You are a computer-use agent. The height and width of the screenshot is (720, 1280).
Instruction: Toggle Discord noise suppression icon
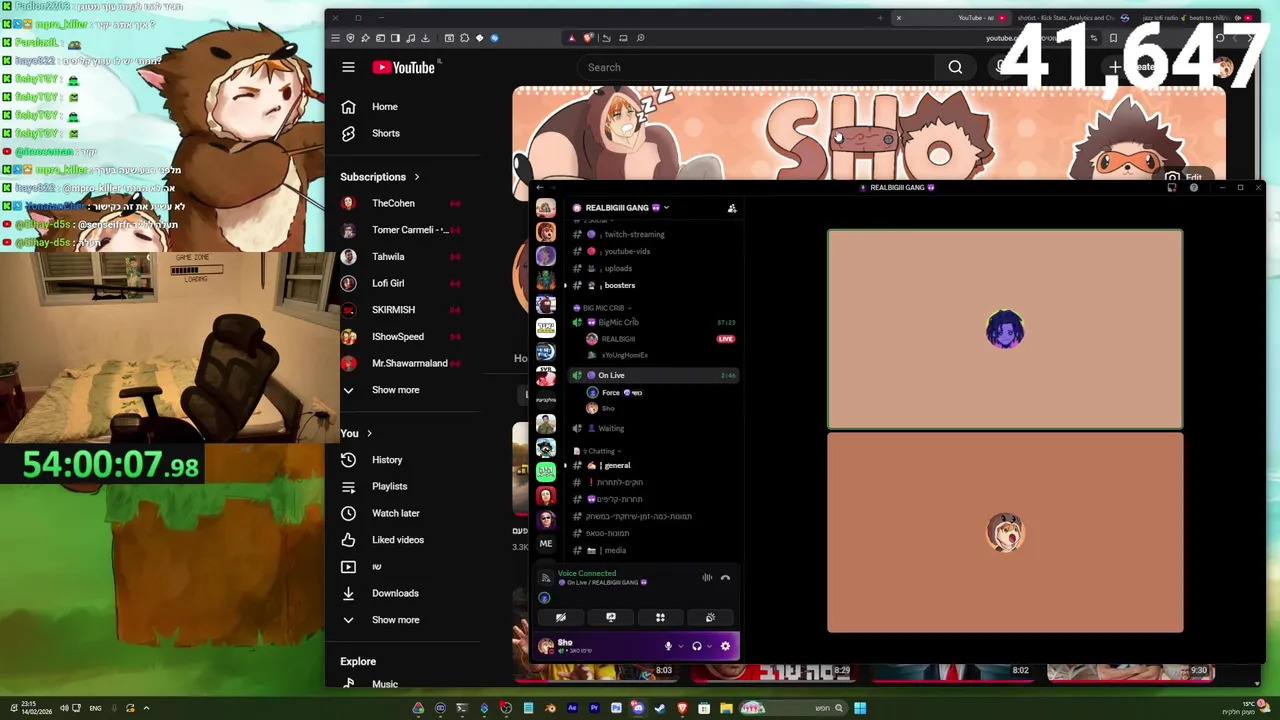(707, 577)
